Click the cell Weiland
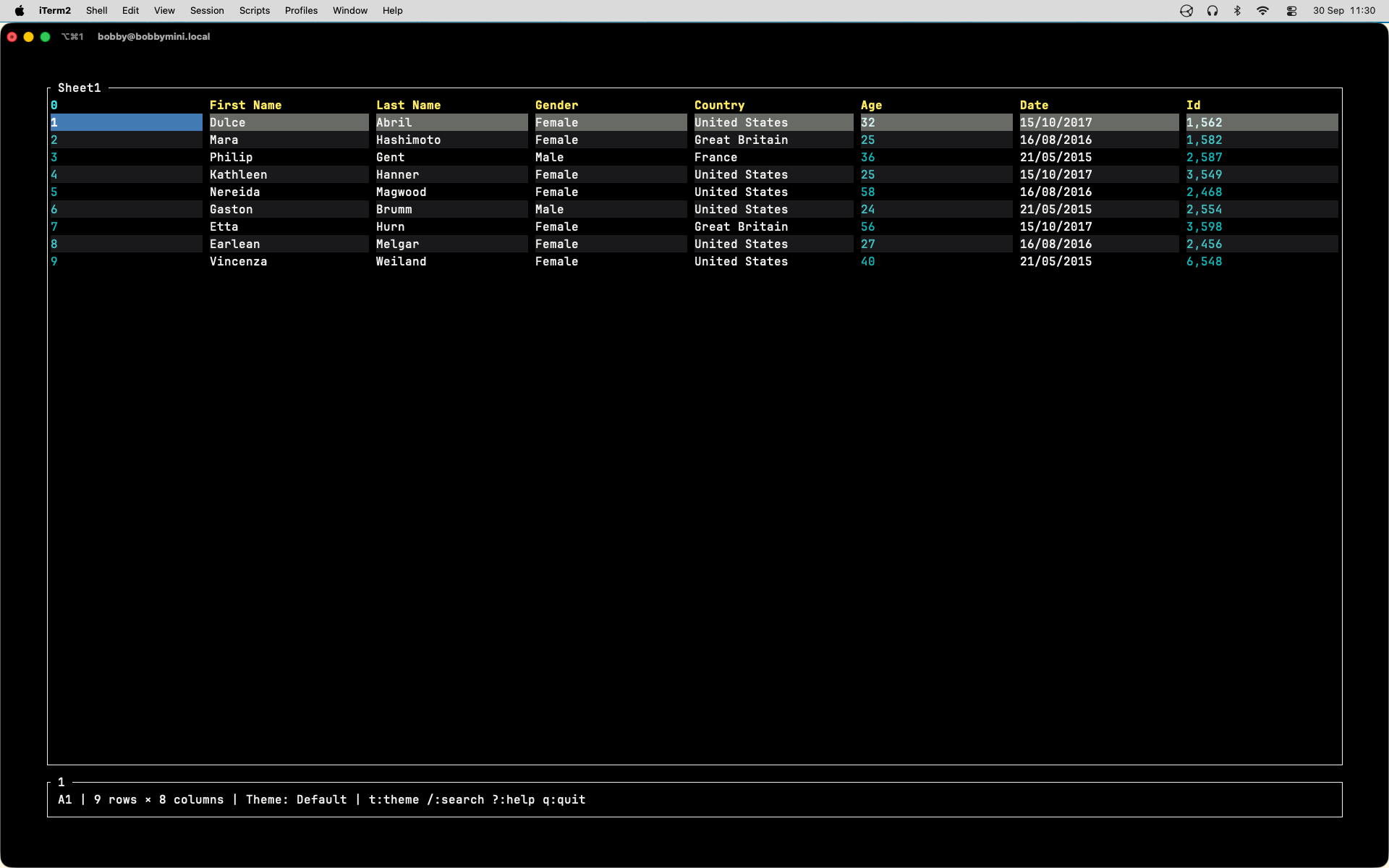The height and width of the screenshot is (868, 1389). coord(402,262)
